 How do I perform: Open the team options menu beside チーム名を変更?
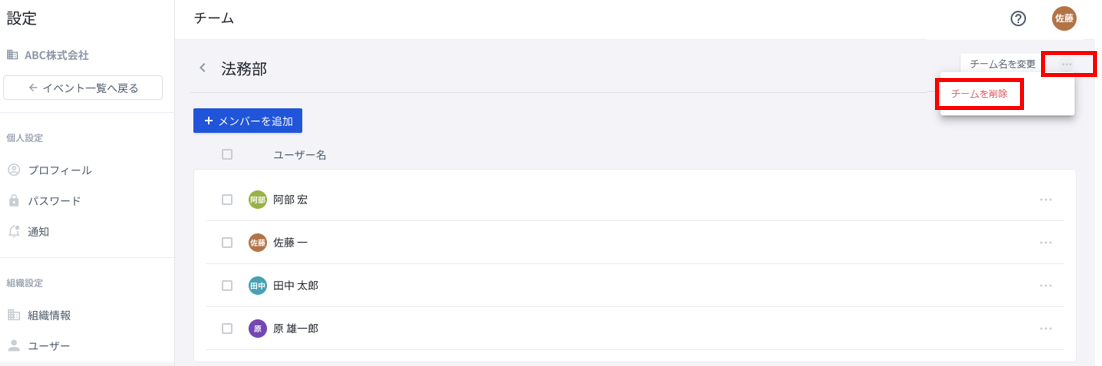point(1067,65)
